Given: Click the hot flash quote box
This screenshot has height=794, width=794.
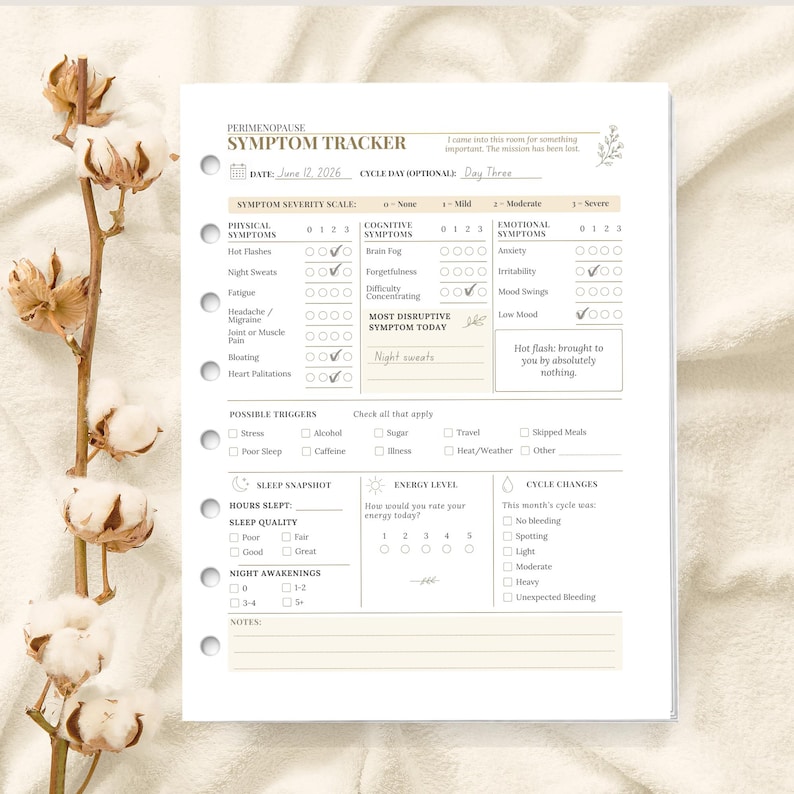Looking at the screenshot, I should point(559,360).
